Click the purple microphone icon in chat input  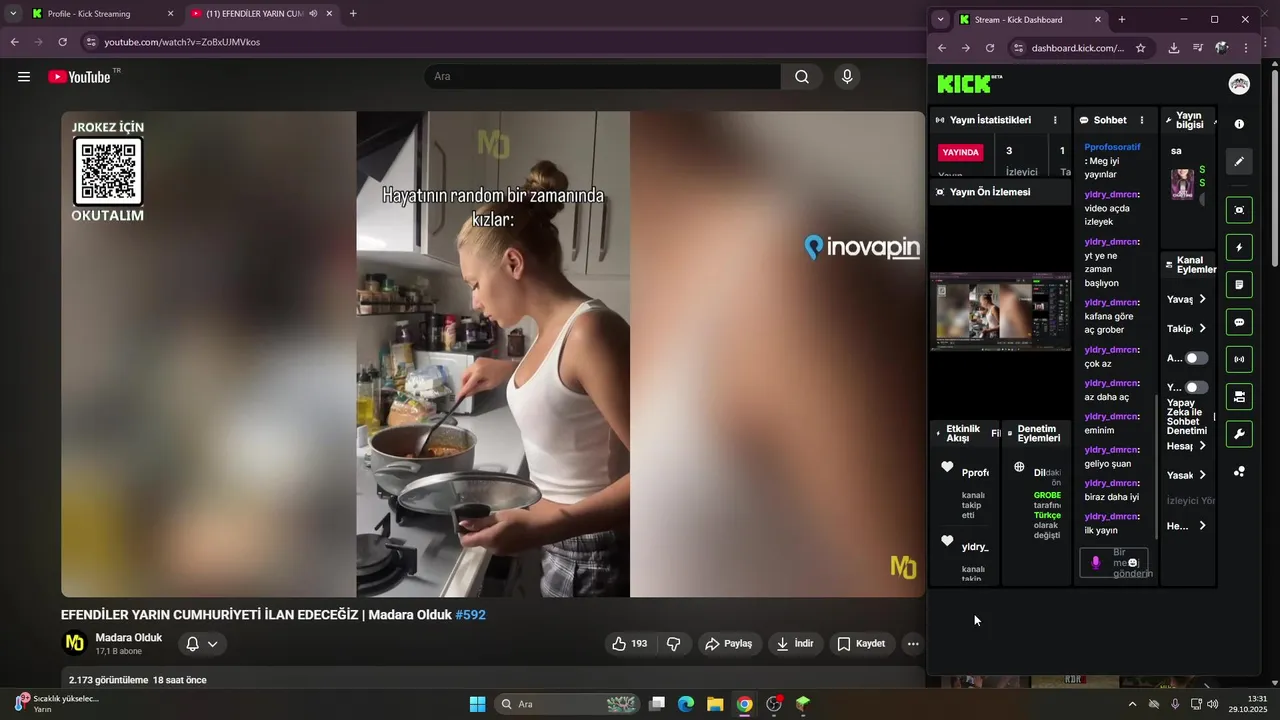(1095, 563)
